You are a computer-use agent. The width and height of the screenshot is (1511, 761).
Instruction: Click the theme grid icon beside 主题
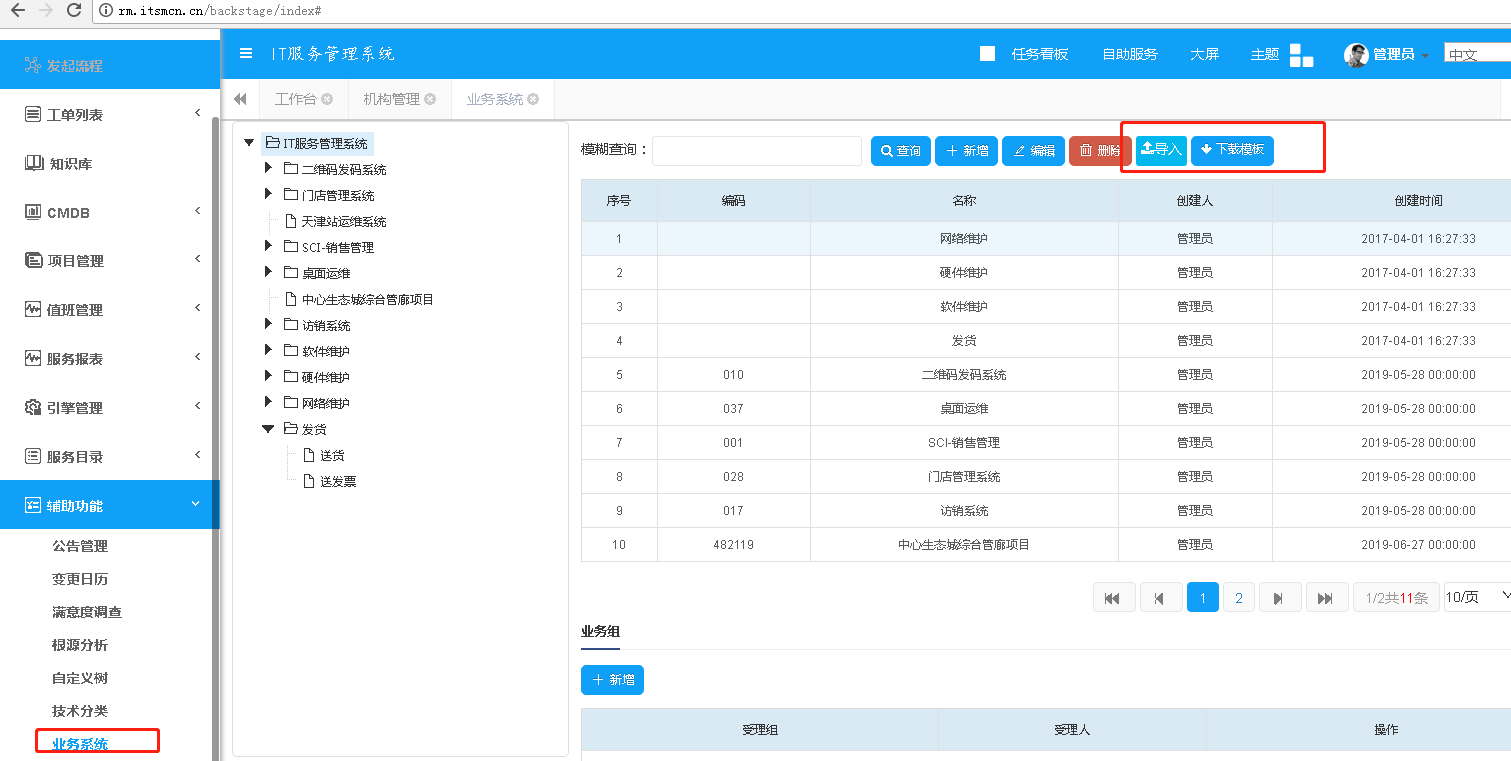pos(1301,55)
